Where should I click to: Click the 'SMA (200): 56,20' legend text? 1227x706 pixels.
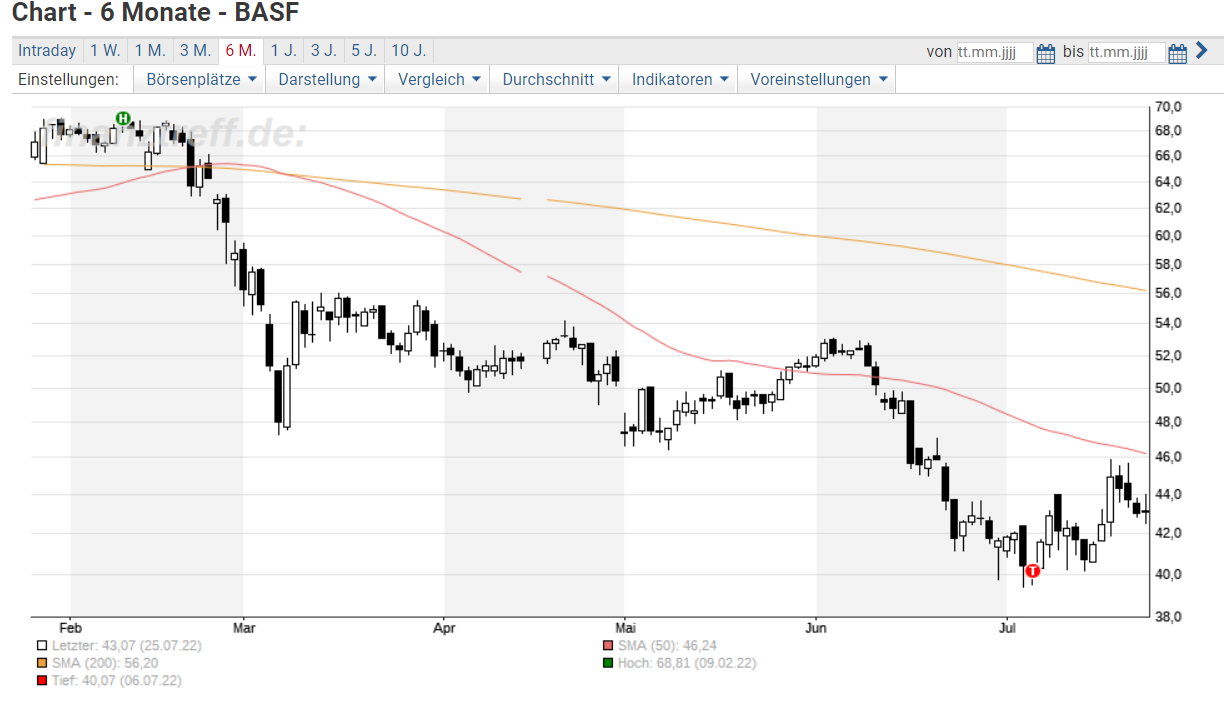pos(104,663)
